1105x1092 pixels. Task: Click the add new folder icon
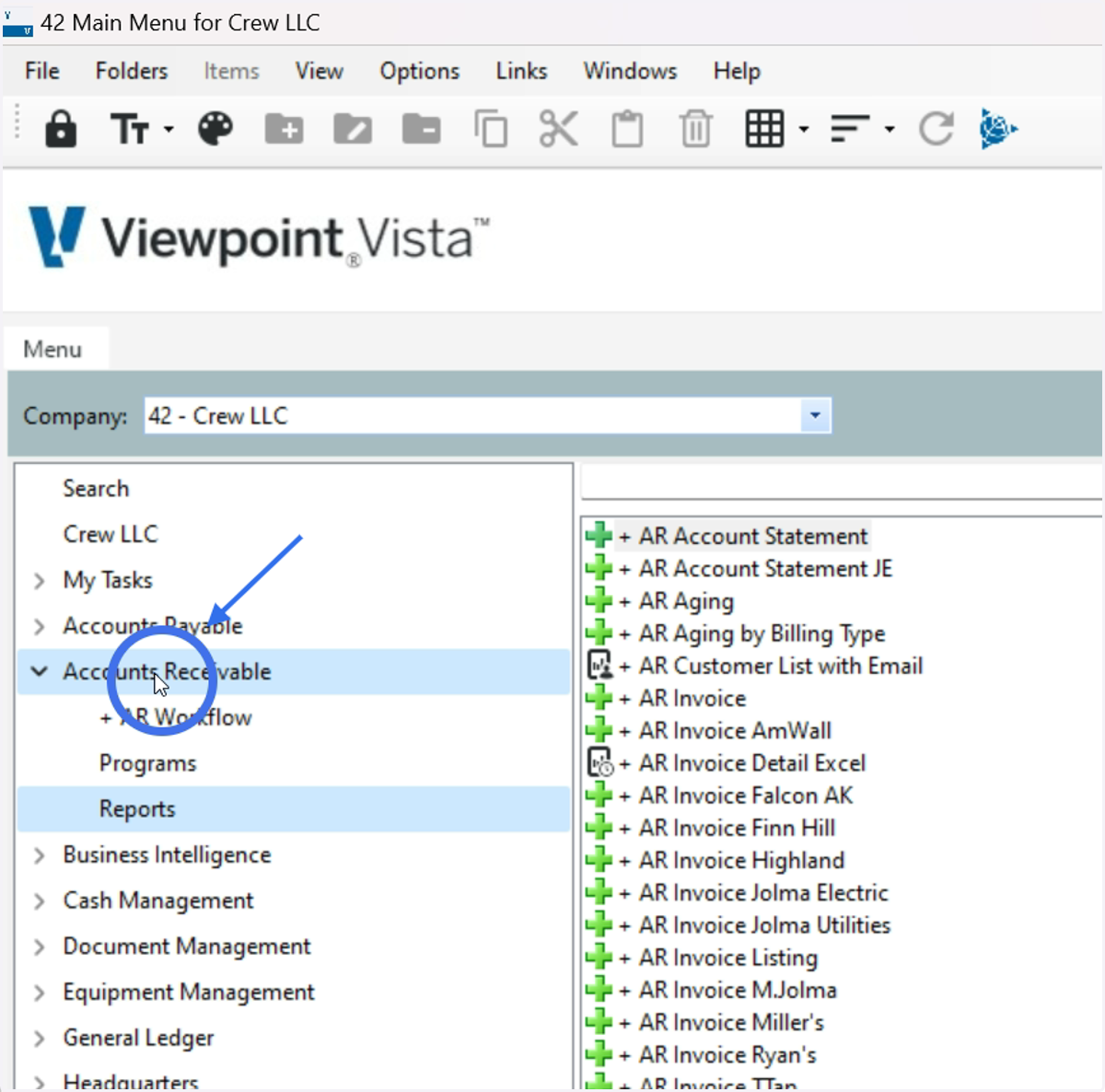285,129
